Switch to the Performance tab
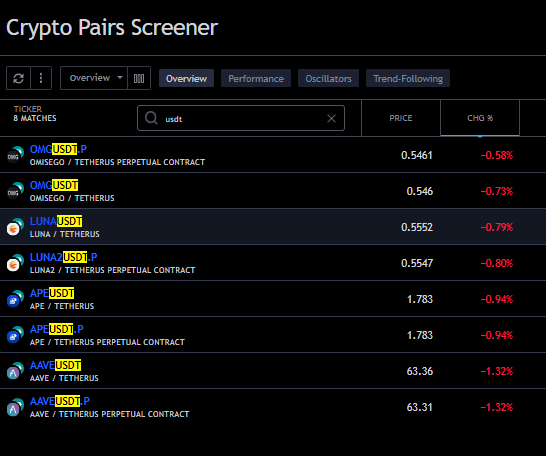 pyautogui.click(x=256, y=78)
